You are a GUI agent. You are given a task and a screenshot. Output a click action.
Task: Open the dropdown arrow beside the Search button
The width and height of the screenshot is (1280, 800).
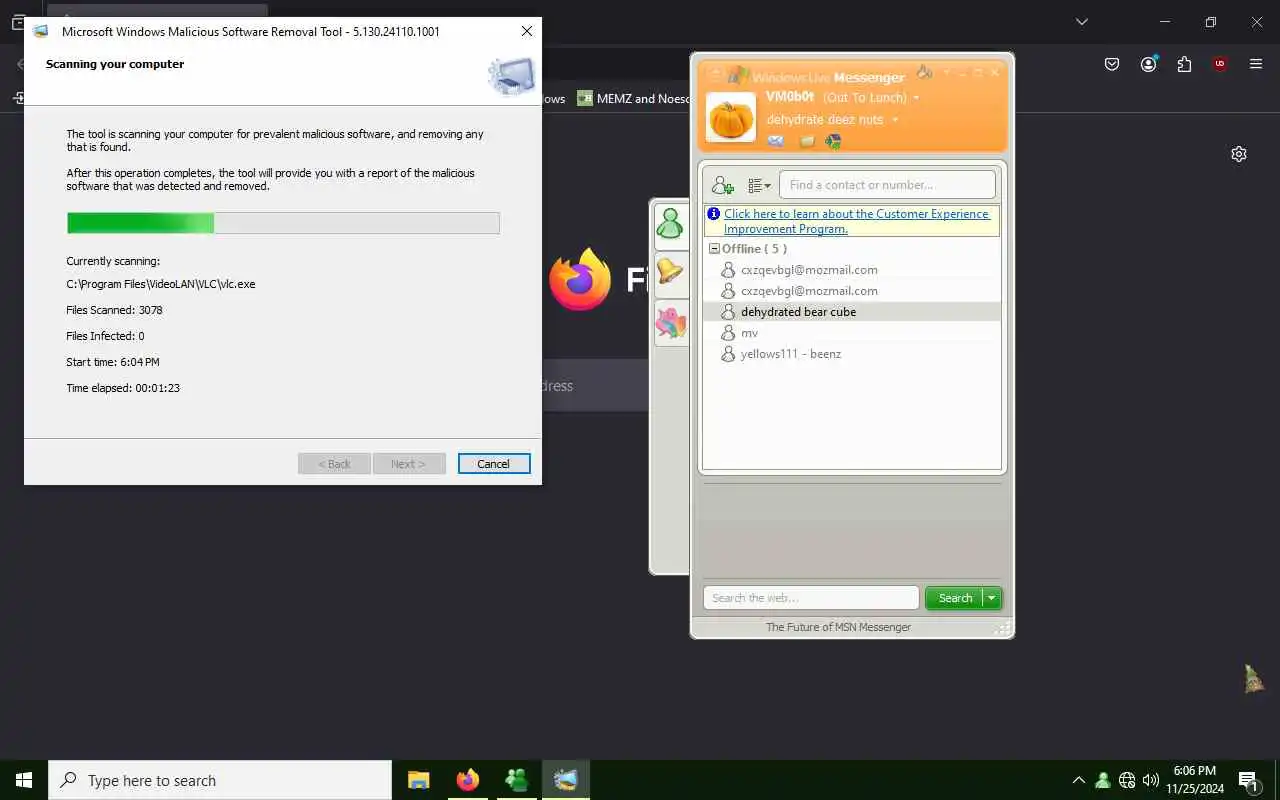(992, 598)
